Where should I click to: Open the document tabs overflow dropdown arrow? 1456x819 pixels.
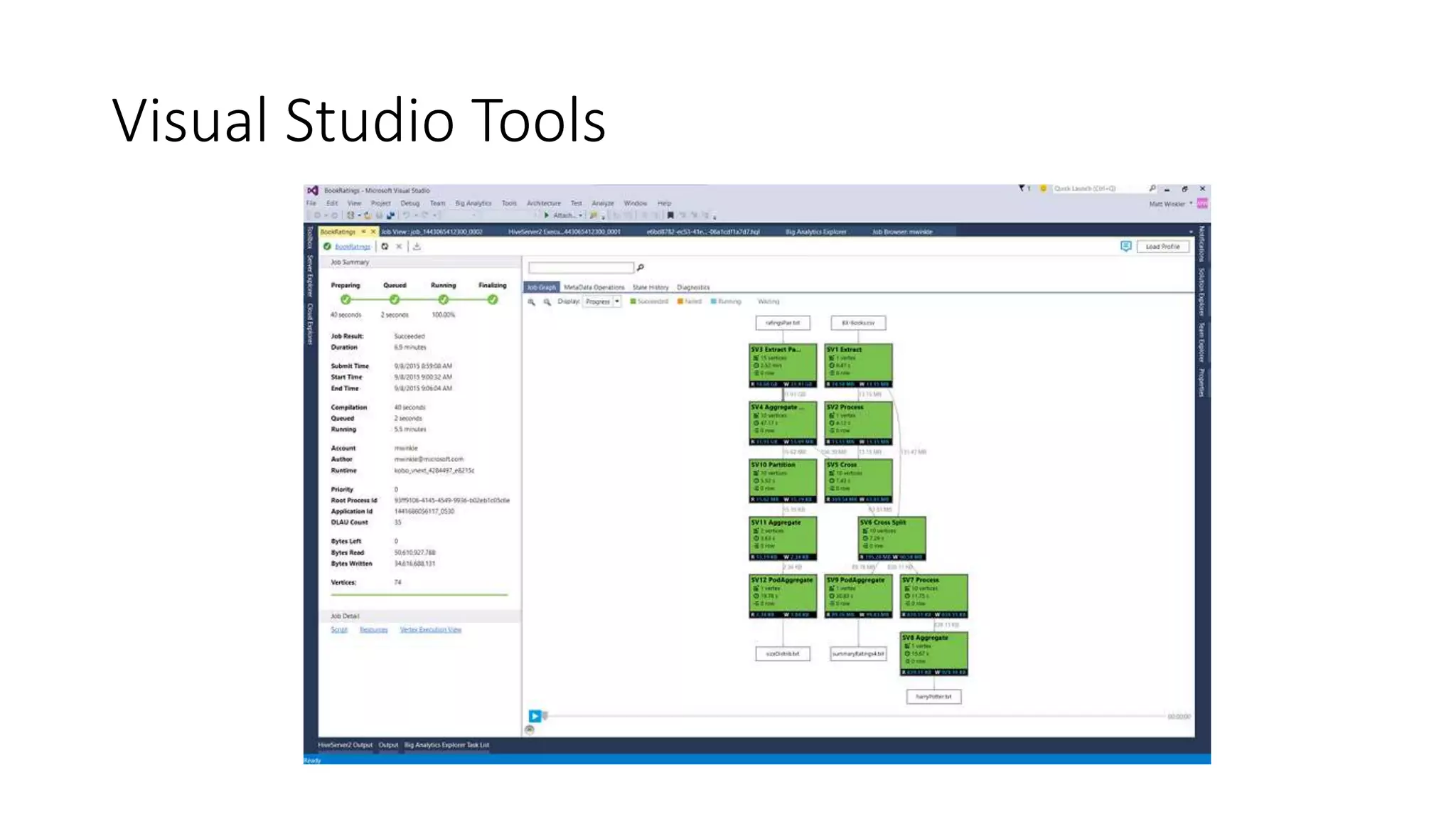(x=1191, y=232)
